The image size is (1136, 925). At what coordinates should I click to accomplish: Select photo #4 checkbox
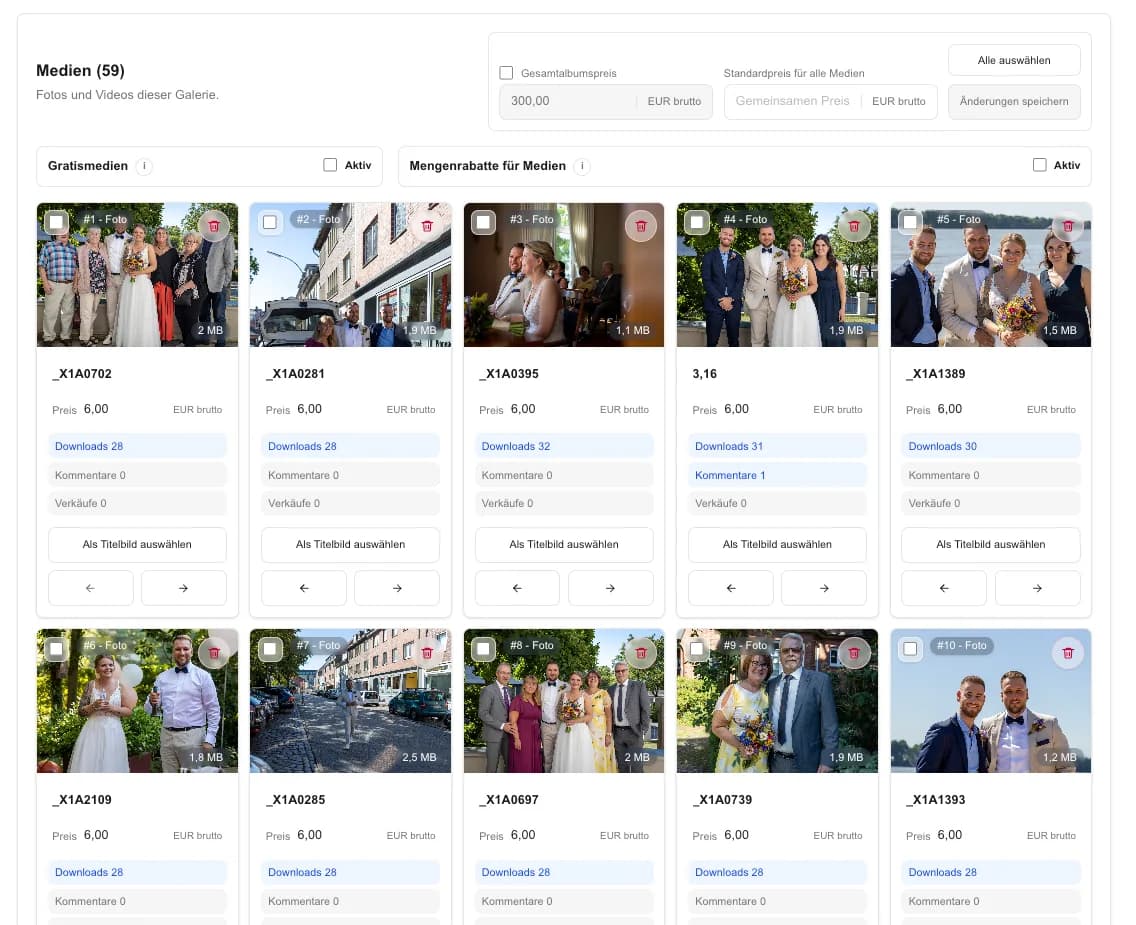(x=697, y=222)
